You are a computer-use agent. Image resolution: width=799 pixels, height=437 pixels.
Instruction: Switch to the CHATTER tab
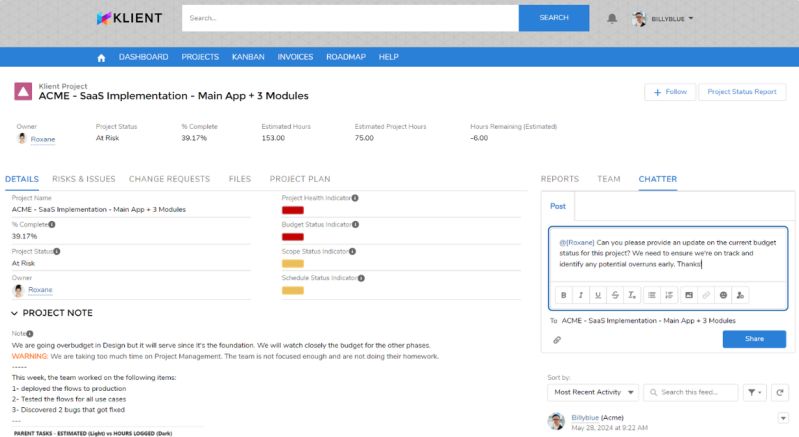point(658,179)
